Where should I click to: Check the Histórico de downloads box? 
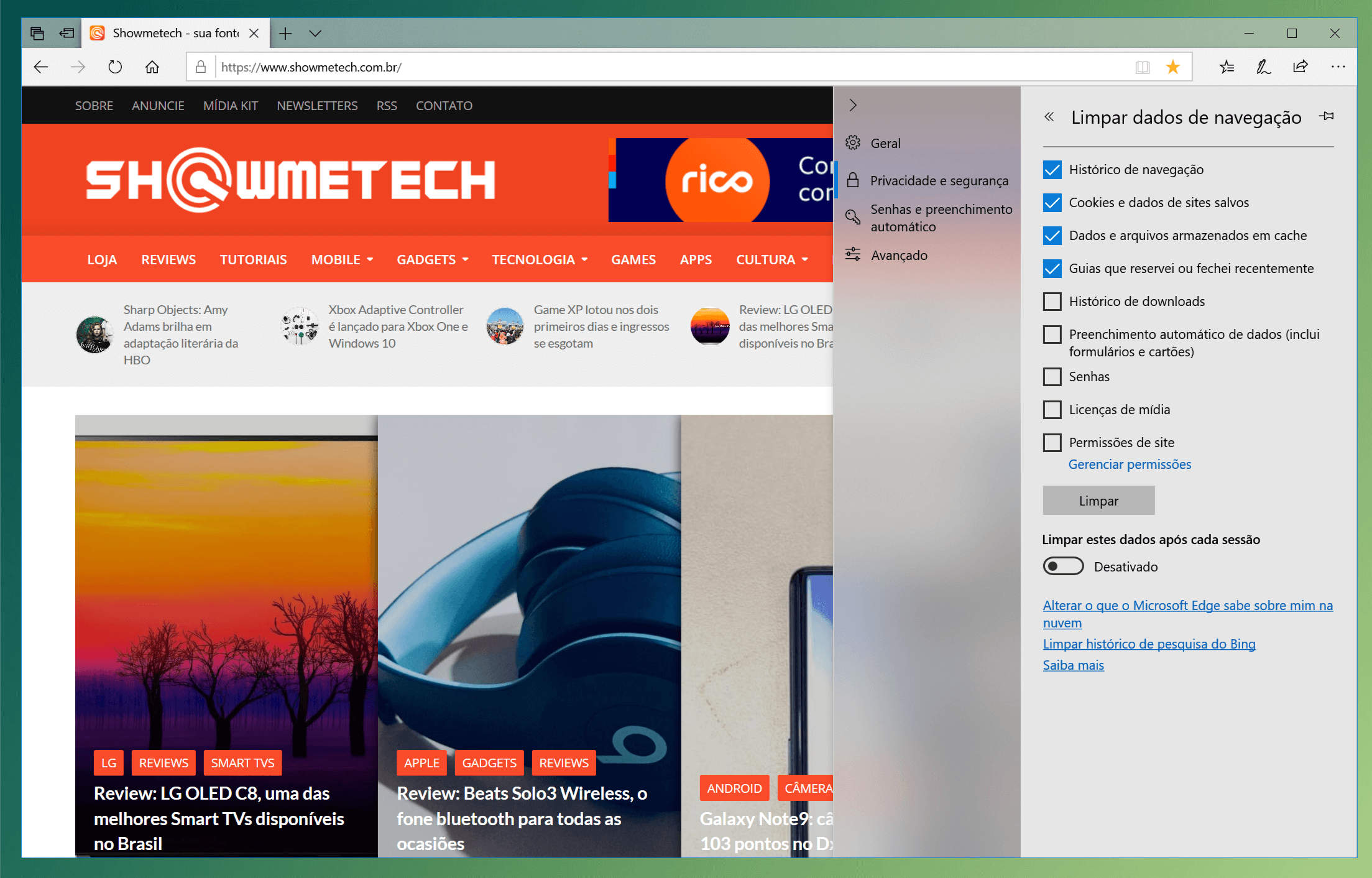pos(1052,302)
